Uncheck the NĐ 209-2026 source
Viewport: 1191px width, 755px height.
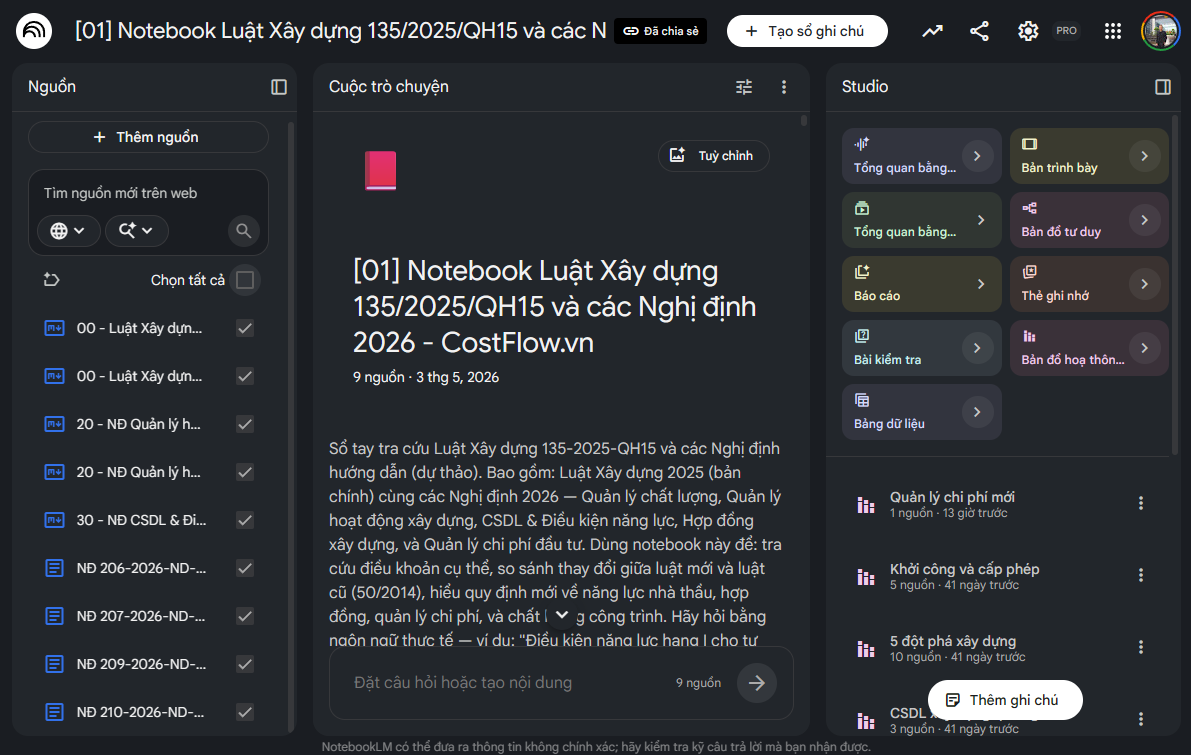[245, 664]
